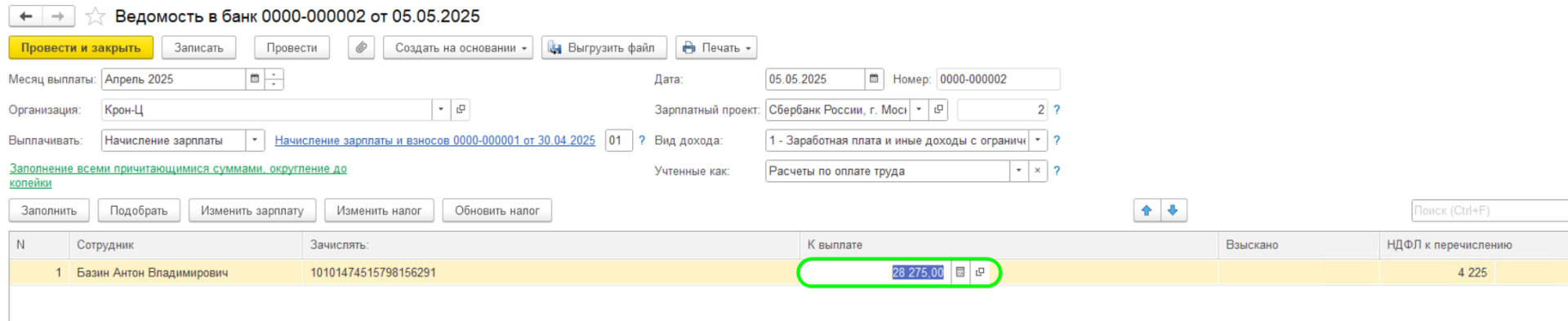The image size is (1568, 321).
Task: Click the N column header
Action: point(39,245)
